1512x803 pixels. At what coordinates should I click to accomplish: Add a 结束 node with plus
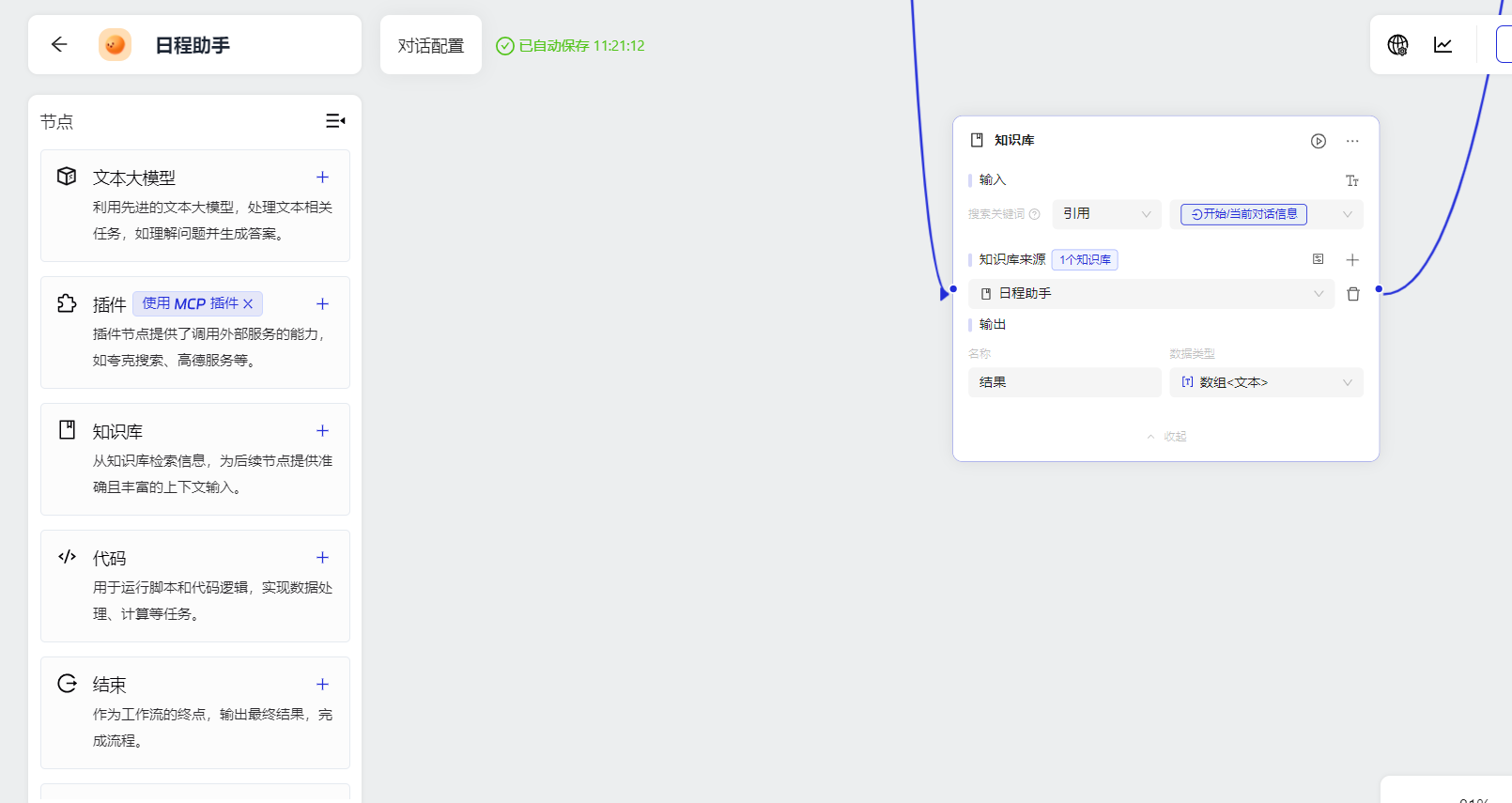[322, 685]
